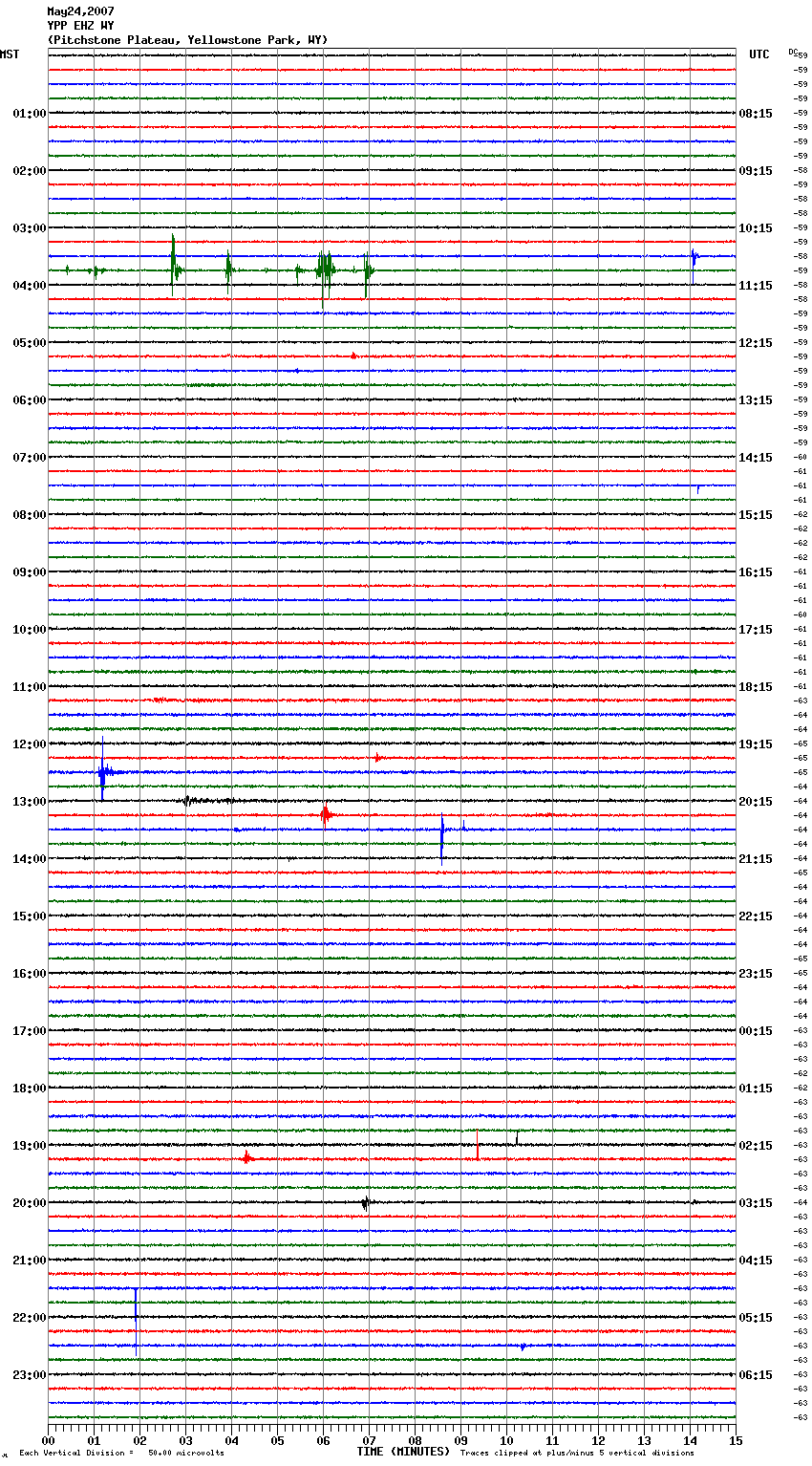Click the 22:15 UTC time label
The width and height of the screenshot is (812, 1466).
point(756,916)
